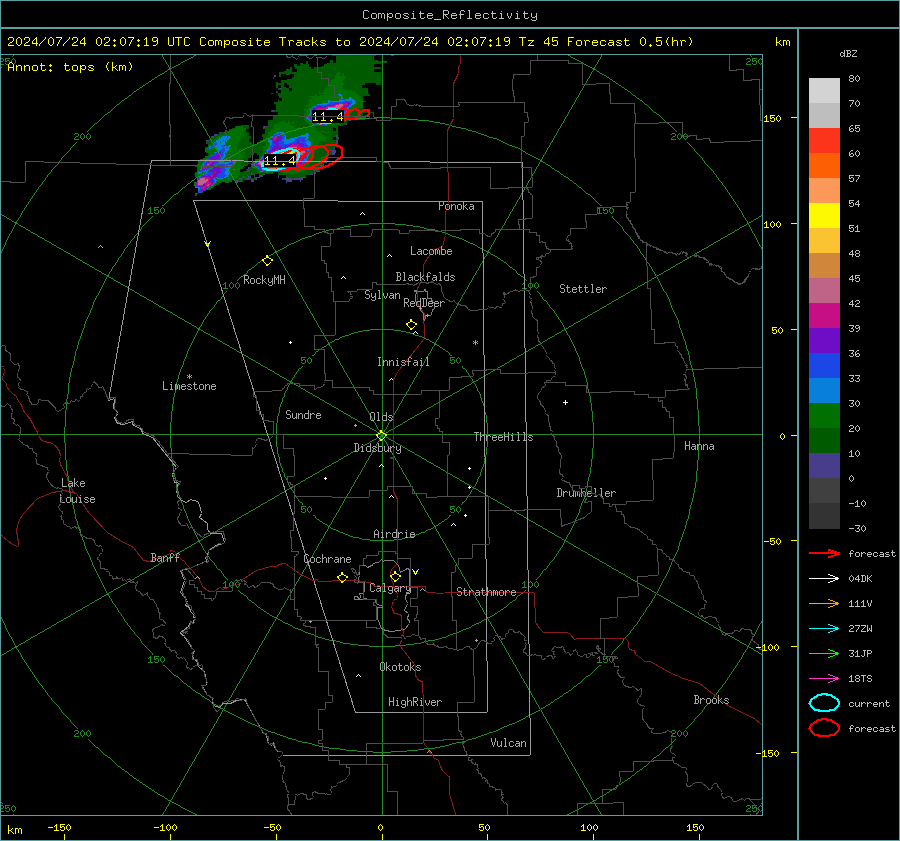Select the yellow diamond marker below RedDeer
Viewport: 900px width, 841px height.
[411, 325]
